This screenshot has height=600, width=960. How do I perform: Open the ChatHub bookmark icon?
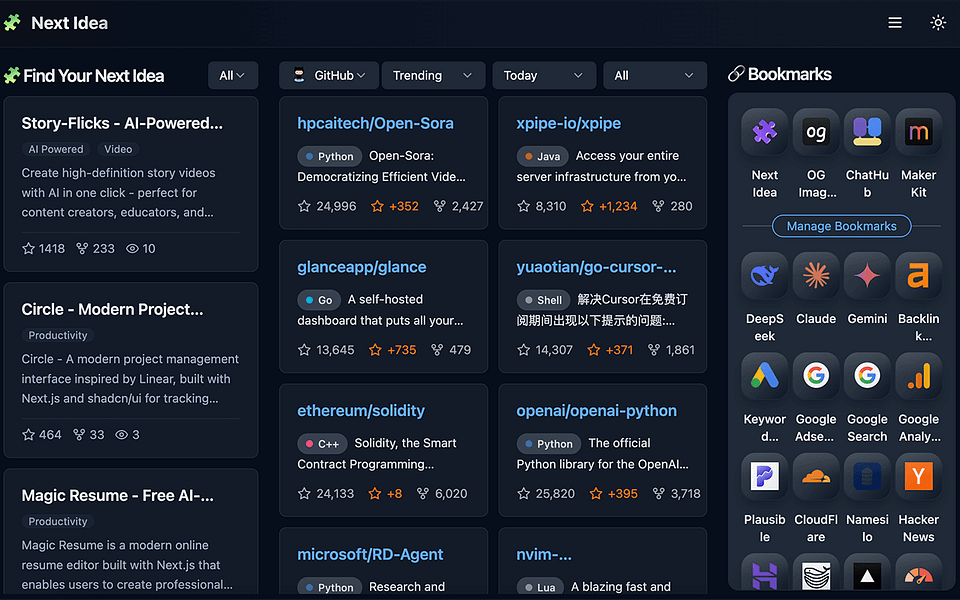pos(867,132)
